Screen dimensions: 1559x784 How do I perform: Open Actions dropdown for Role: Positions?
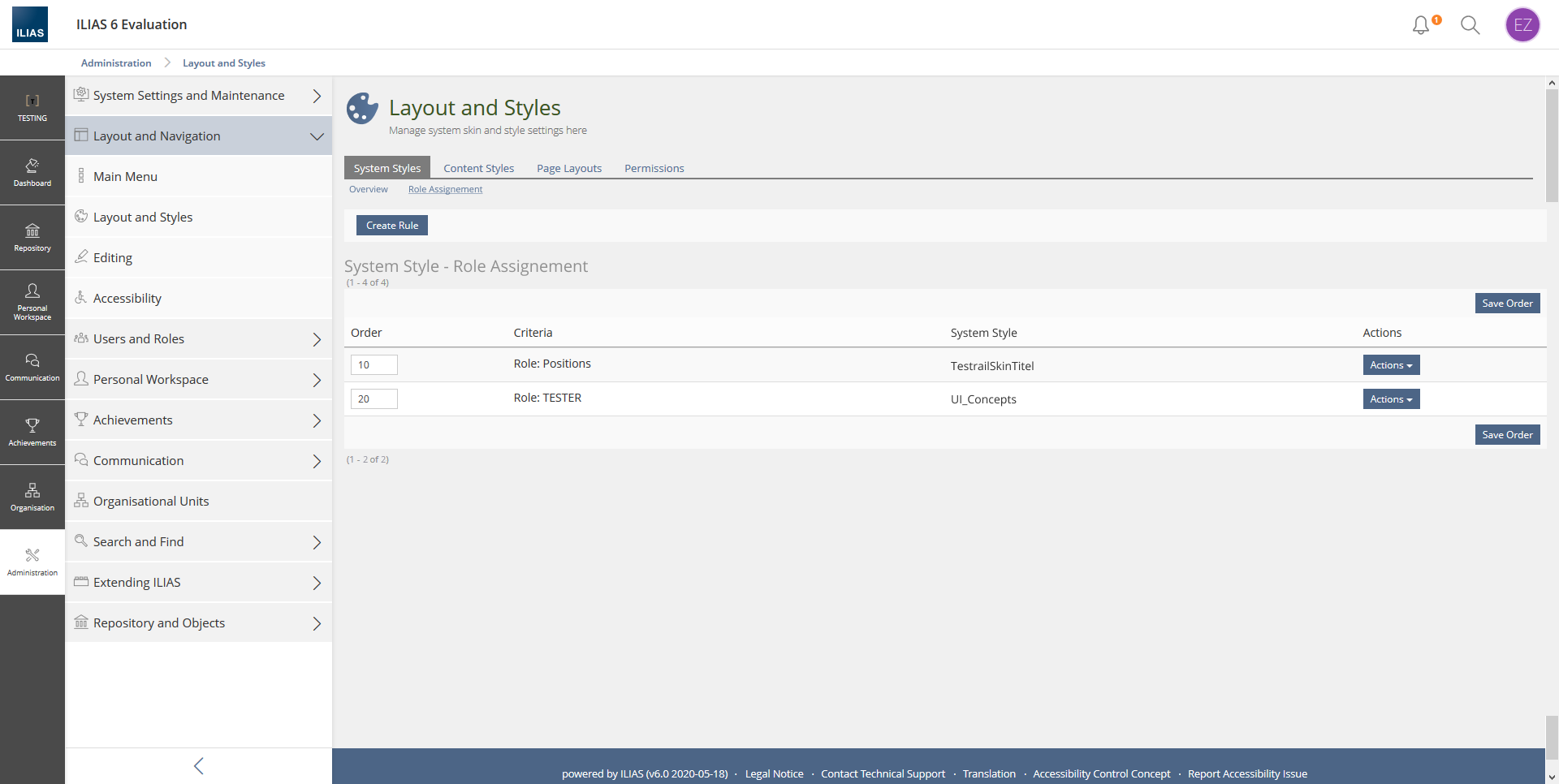click(1391, 365)
